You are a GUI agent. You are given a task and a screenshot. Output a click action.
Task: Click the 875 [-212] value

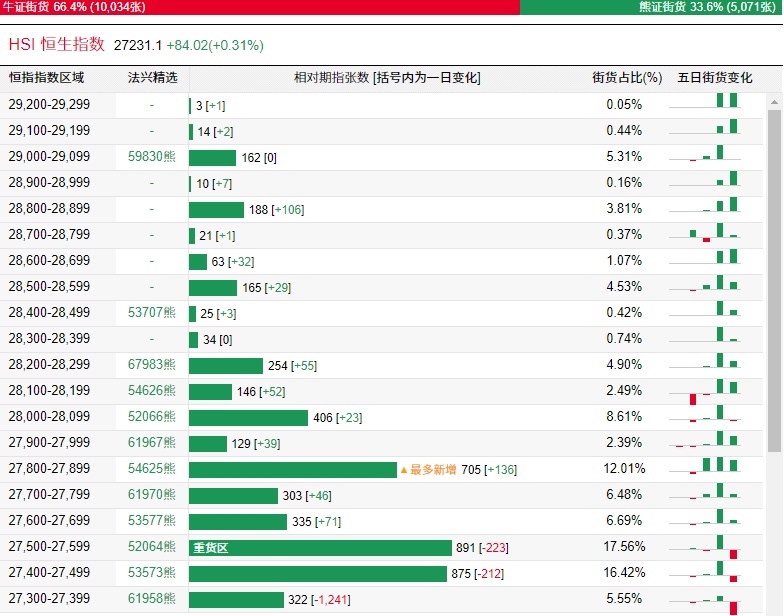coord(478,574)
